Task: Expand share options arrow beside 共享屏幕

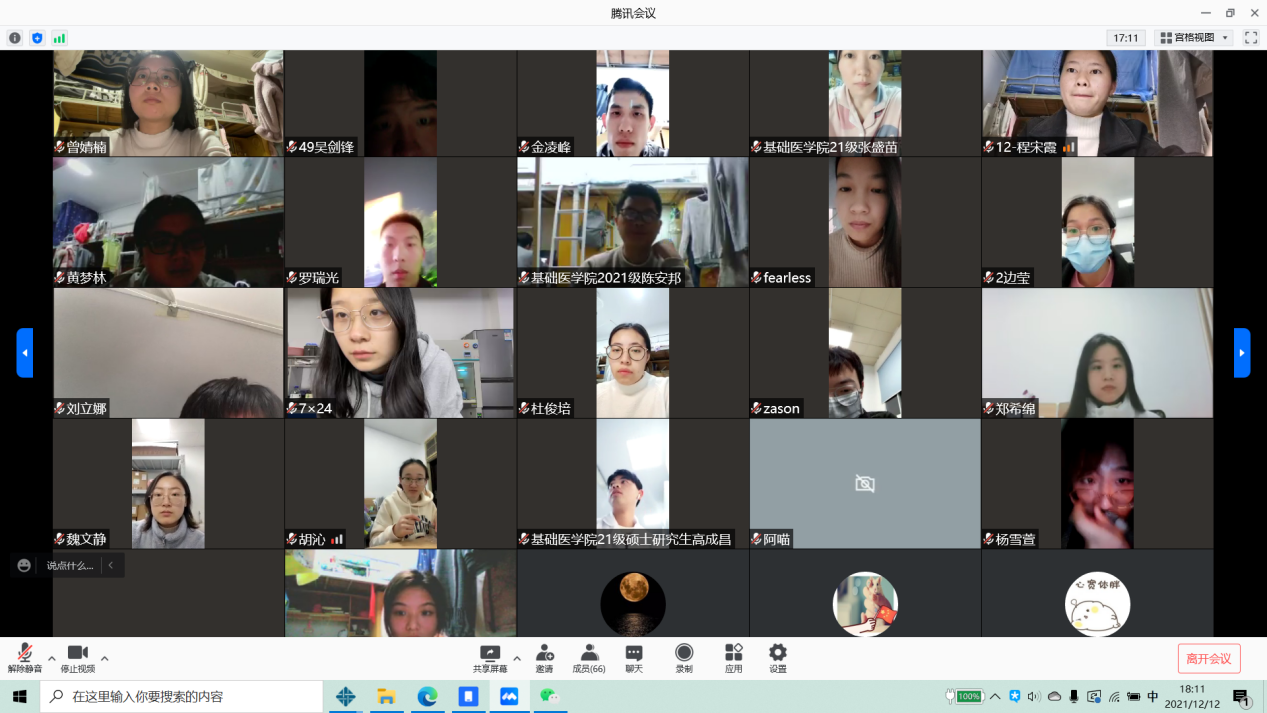Action: [x=517, y=659]
